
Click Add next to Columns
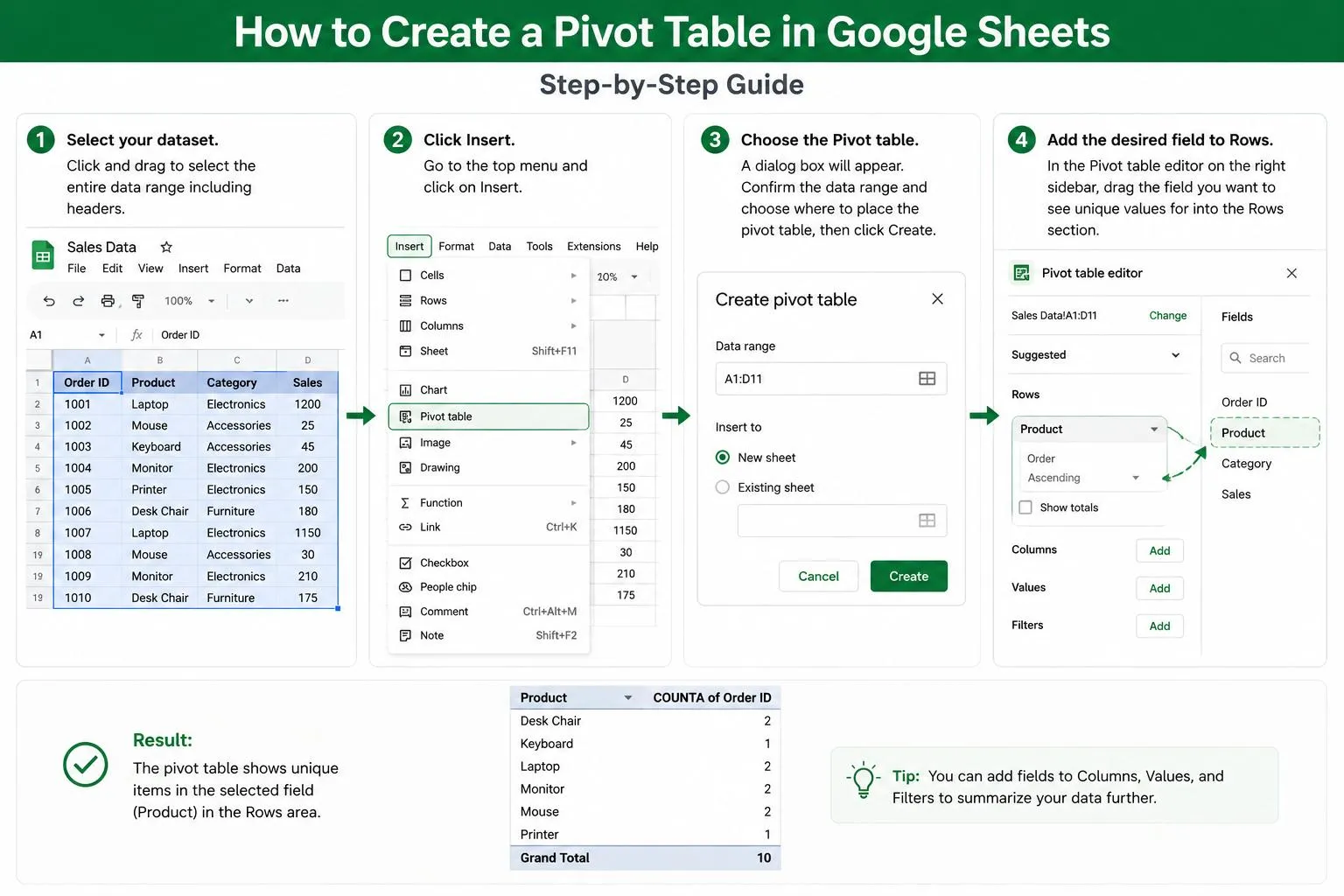(1160, 550)
